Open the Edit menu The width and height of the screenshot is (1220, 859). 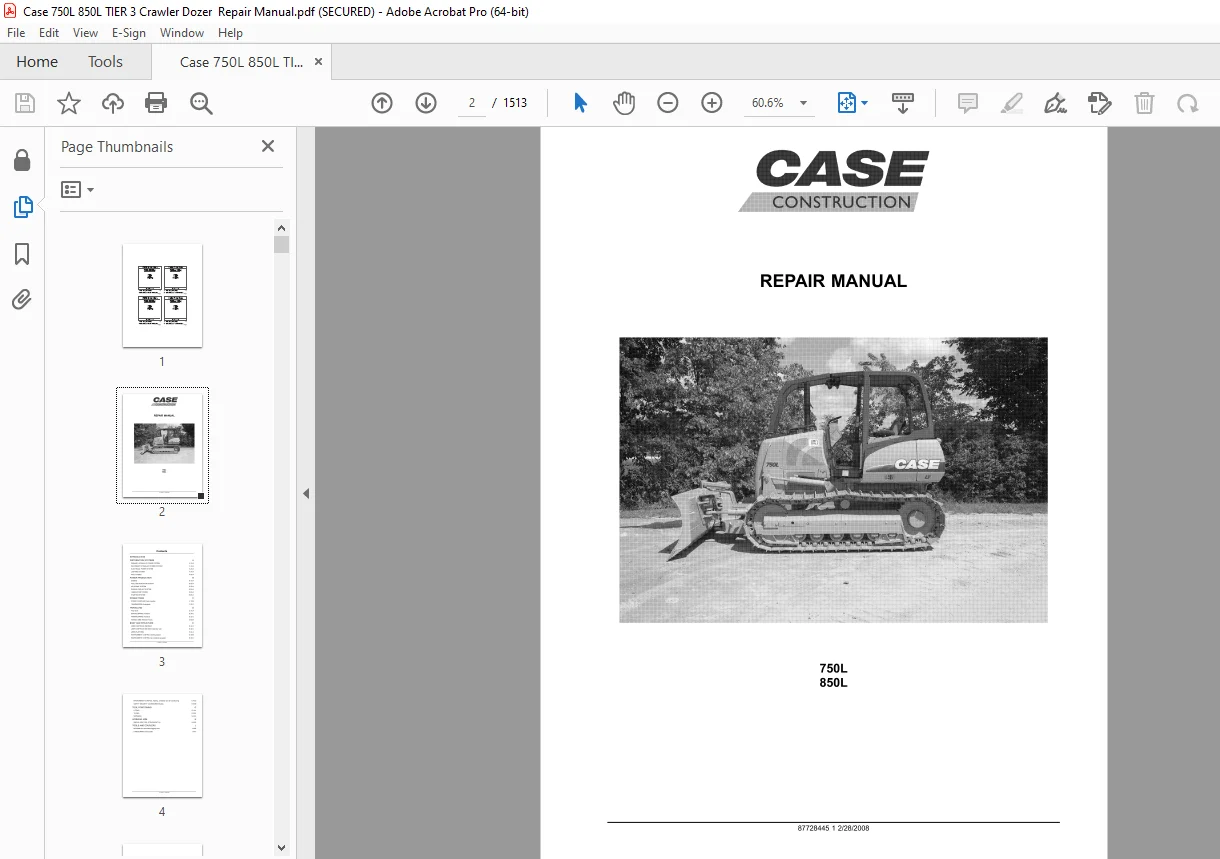point(49,33)
